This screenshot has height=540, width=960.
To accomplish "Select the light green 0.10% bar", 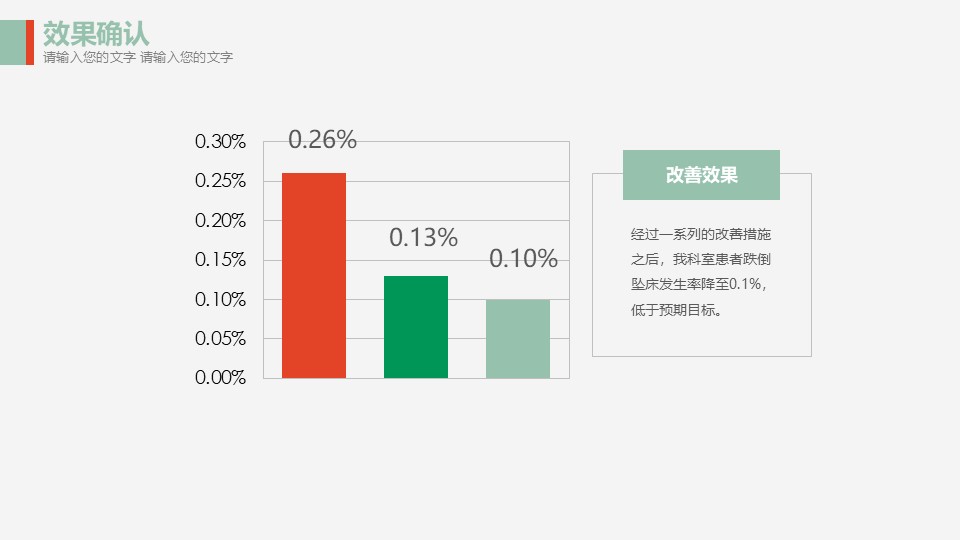I will 518,338.
